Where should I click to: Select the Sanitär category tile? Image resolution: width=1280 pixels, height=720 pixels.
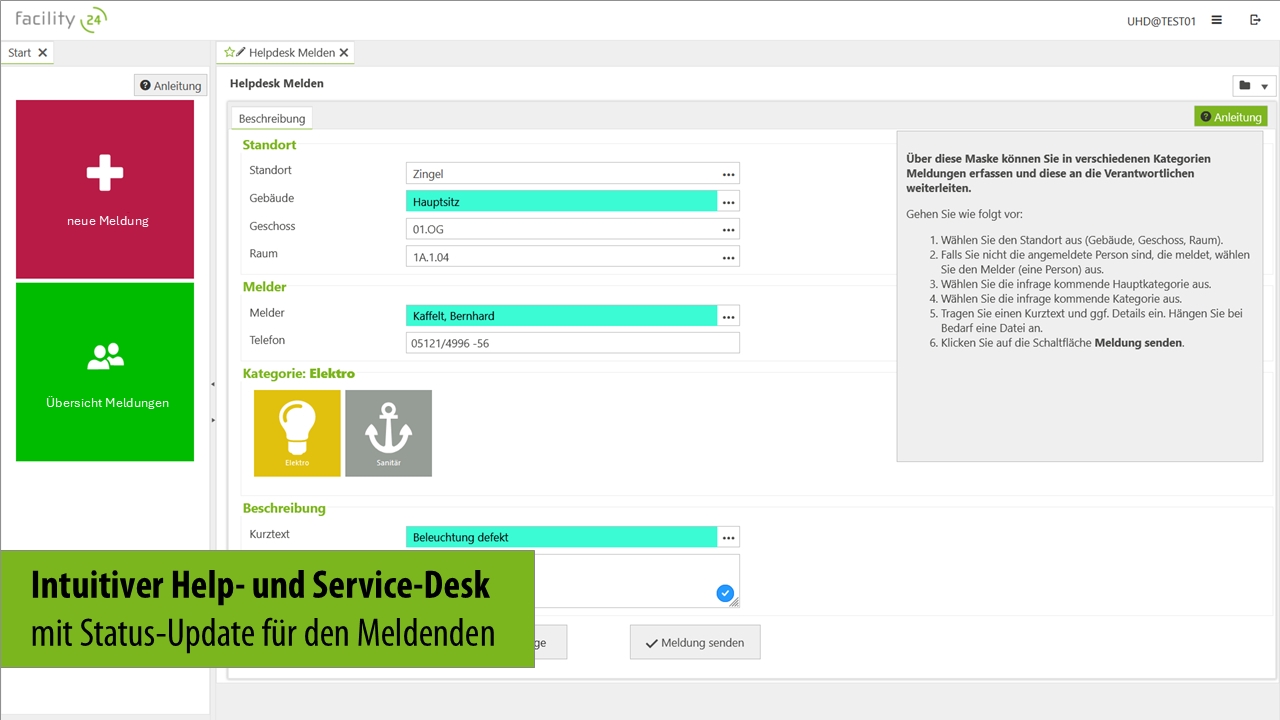(x=389, y=433)
